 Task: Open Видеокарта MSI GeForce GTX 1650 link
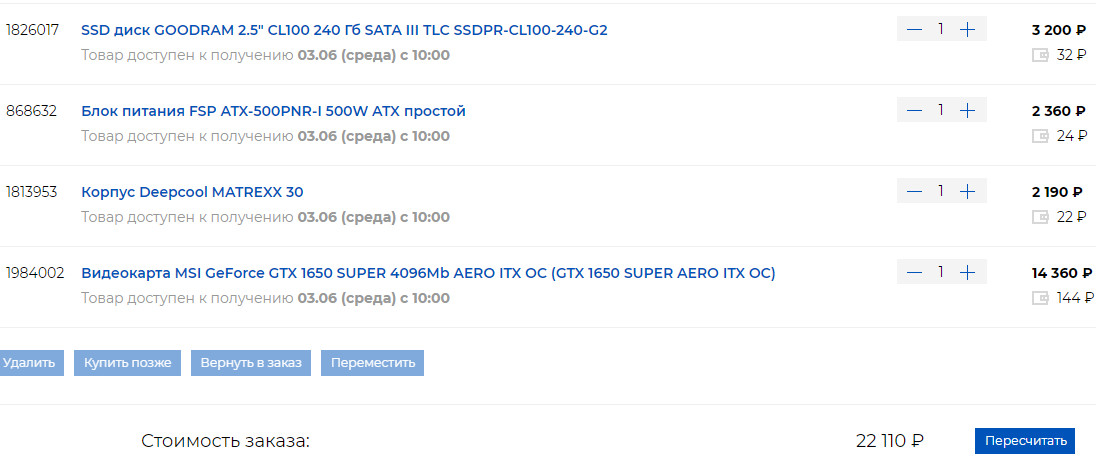click(x=428, y=273)
